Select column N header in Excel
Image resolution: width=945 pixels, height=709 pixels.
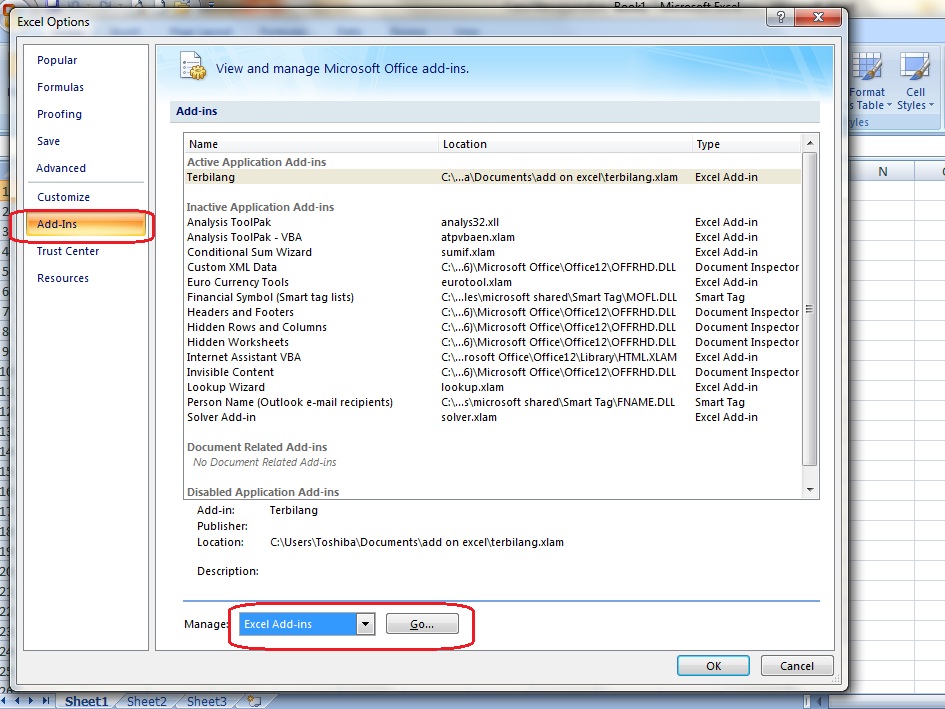(x=882, y=172)
